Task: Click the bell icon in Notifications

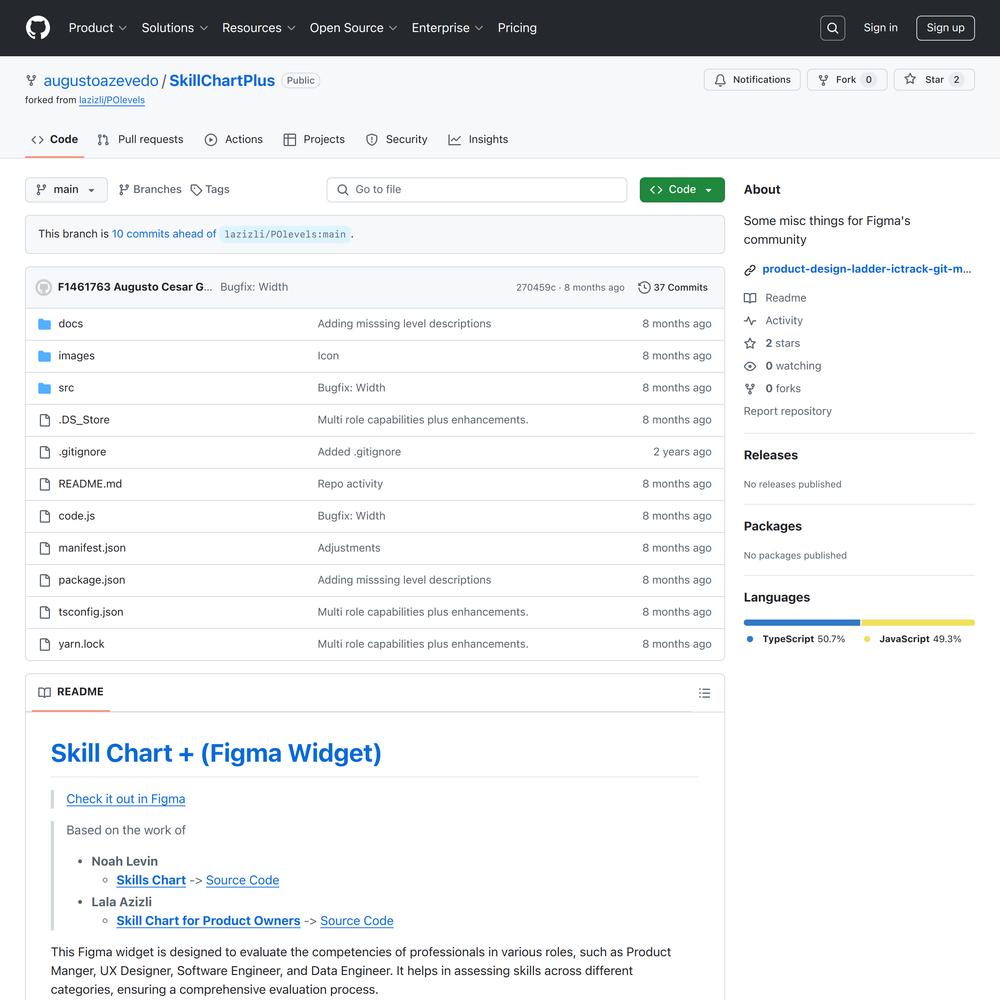Action: click(x=720, y=80)
